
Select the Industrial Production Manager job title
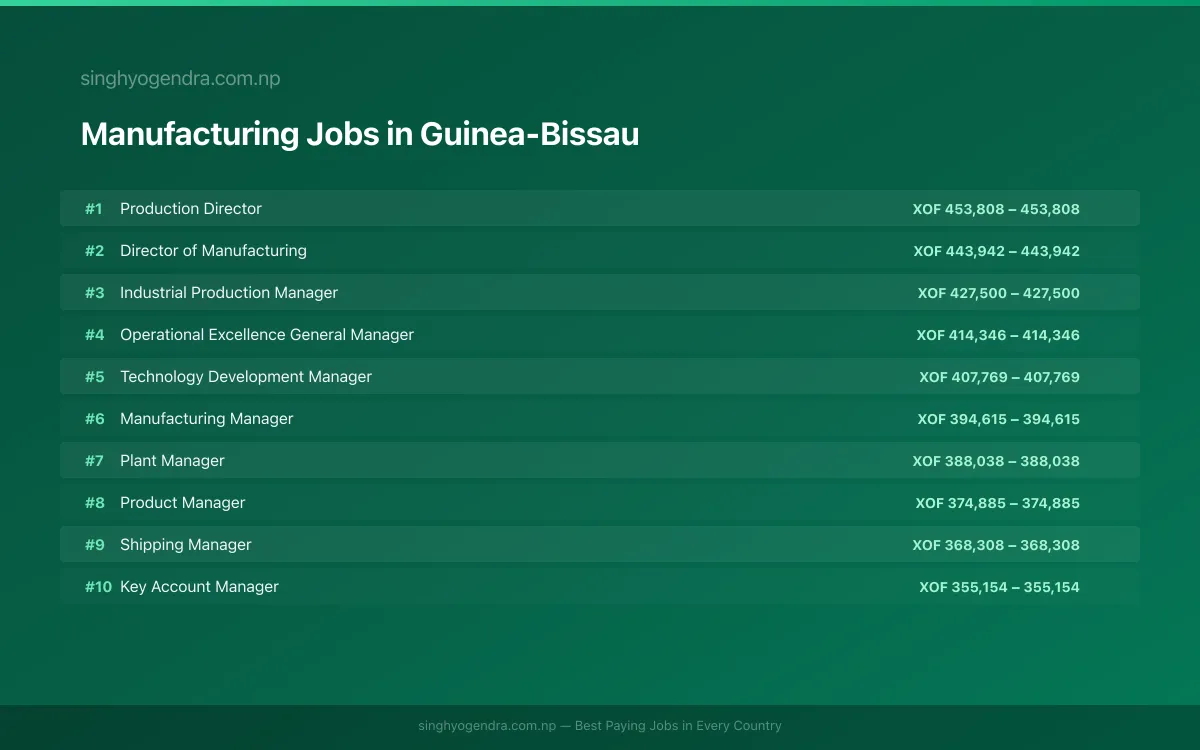coord(229,292)
